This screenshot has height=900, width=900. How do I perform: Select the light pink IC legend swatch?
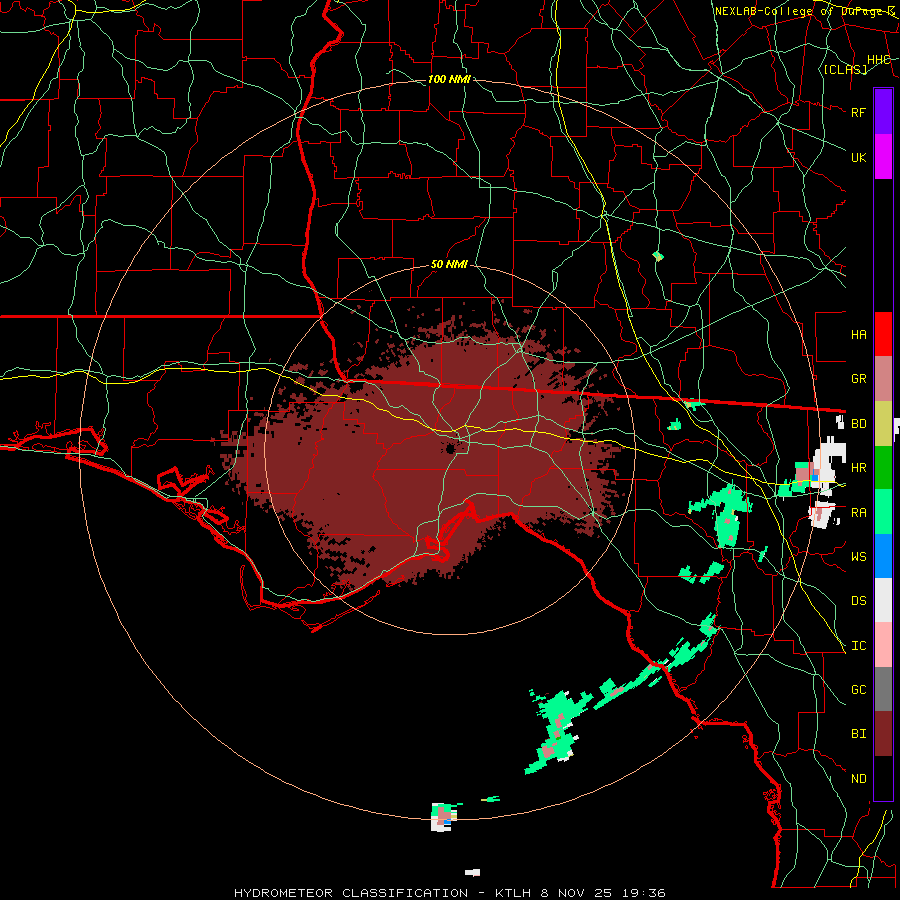coord(883,645)
